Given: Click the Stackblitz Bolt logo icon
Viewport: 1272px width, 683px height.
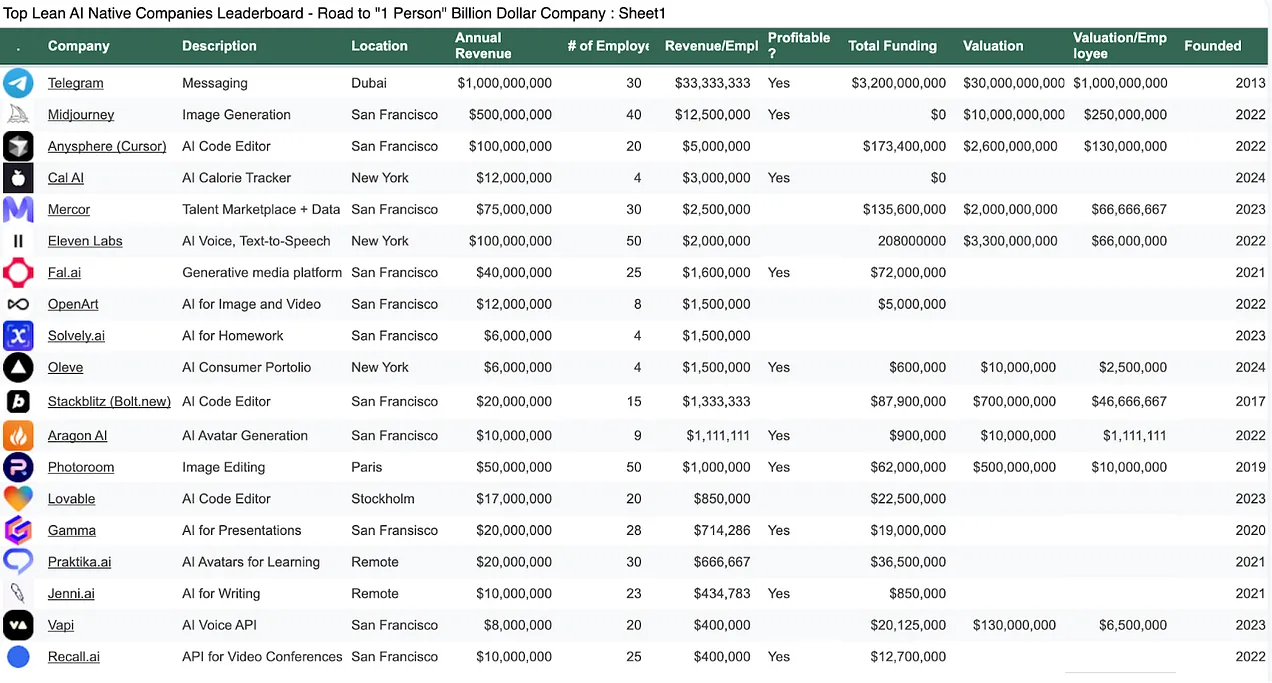Looking at the screenshot, I should pyautogui.click(x=18, y=401).
